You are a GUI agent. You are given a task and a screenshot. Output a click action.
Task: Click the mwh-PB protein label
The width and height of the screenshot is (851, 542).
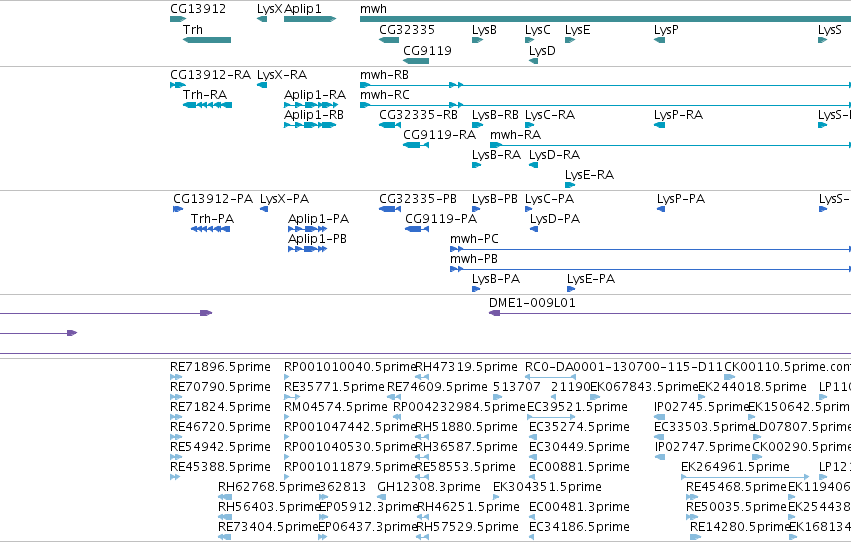(474, 259)
